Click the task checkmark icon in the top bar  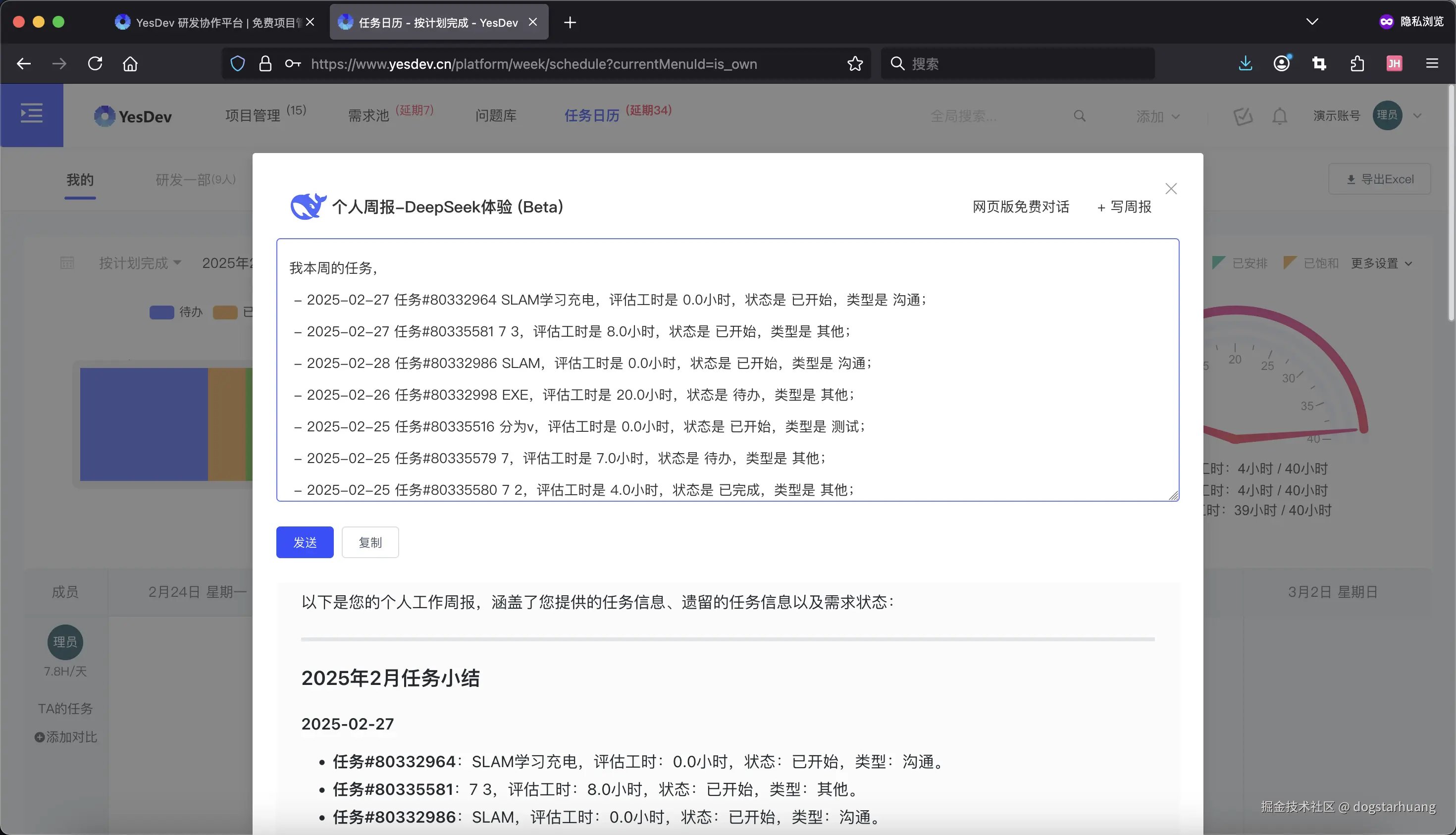click(x=1243, y=116)
